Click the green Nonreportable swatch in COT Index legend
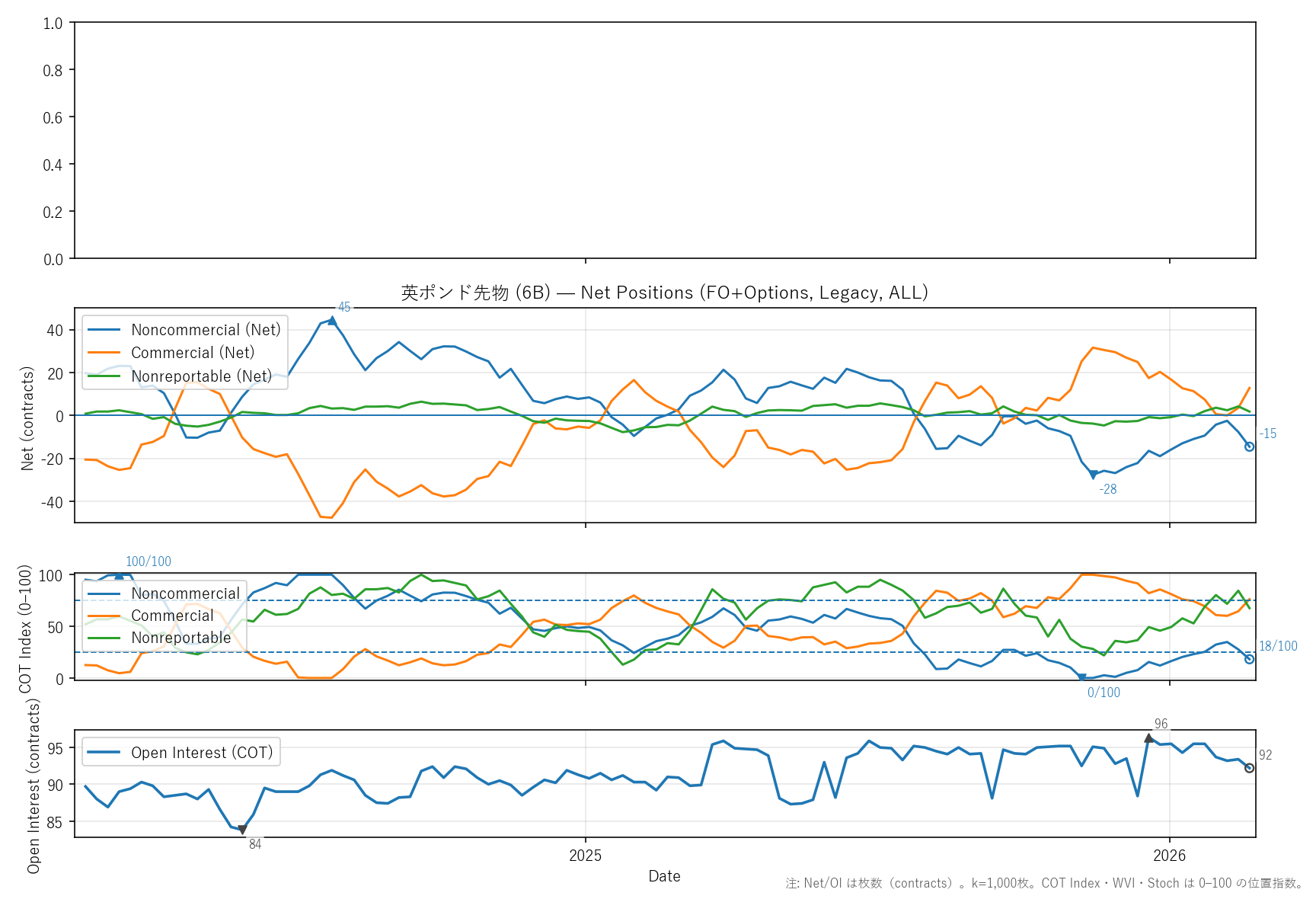 tap(104, 638)
